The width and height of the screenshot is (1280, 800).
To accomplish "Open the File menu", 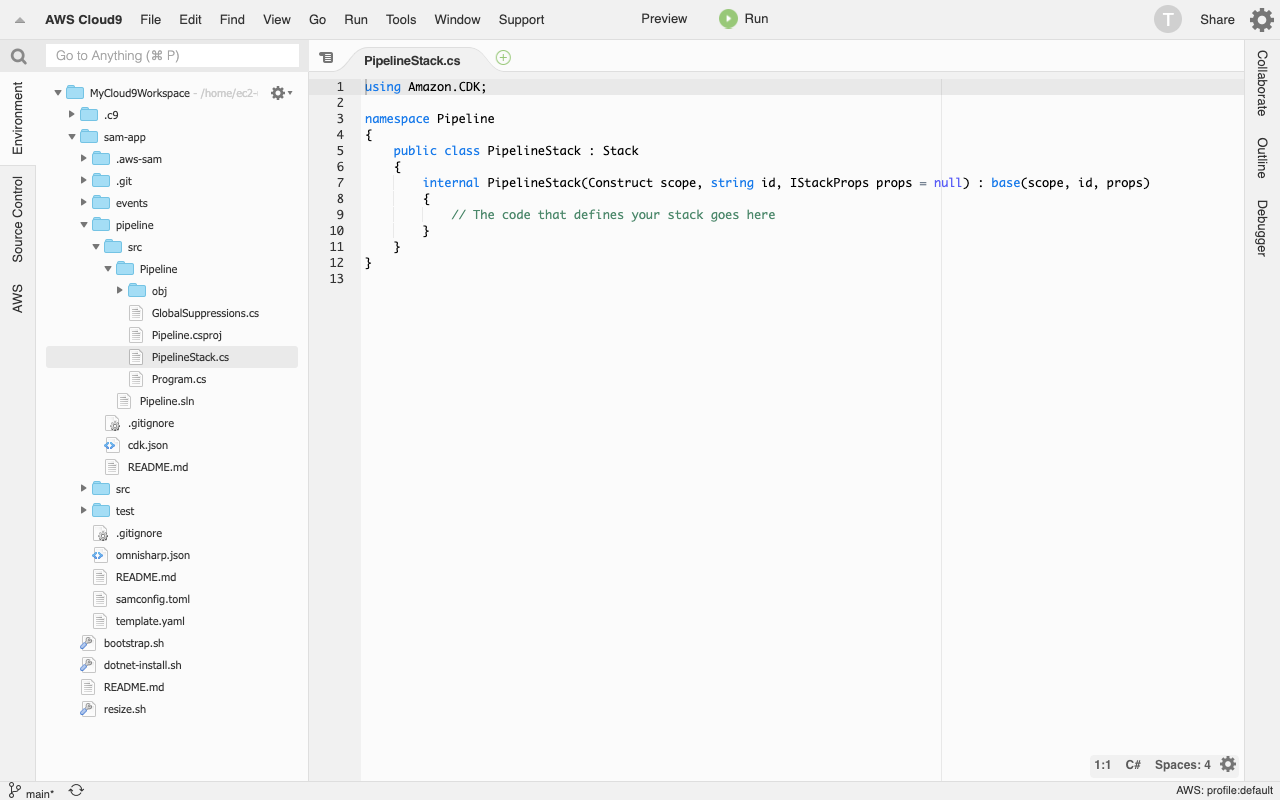I will tap(150, 19).
